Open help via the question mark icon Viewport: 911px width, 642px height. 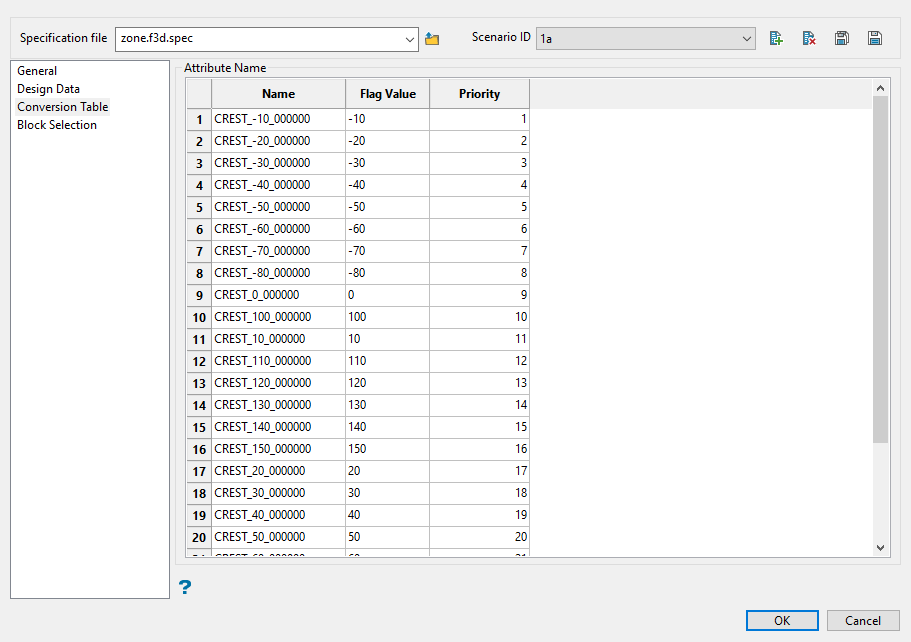point(185,588)
